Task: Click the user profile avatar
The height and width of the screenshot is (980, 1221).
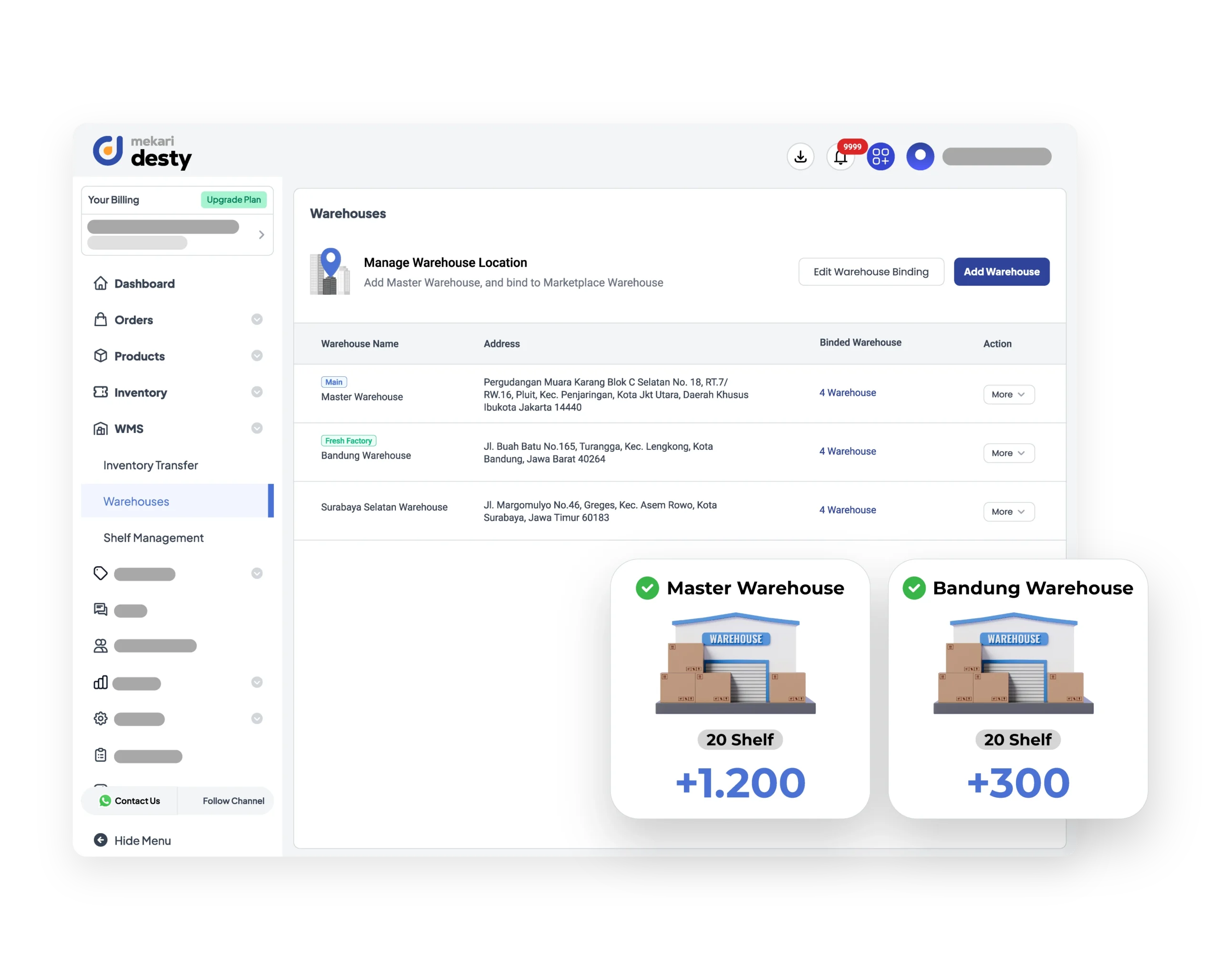Action: [920, 156]
